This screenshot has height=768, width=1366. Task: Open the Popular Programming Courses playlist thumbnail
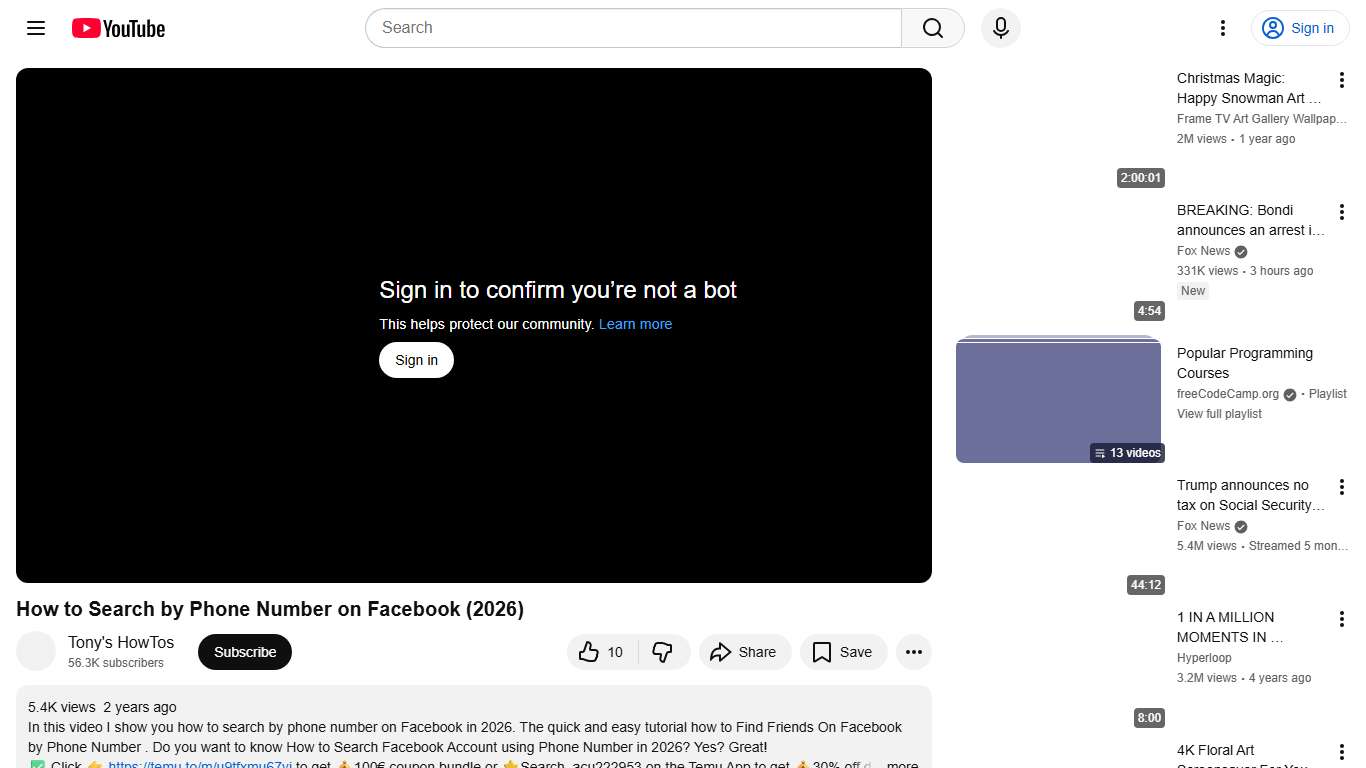(x=1059, y=398)
